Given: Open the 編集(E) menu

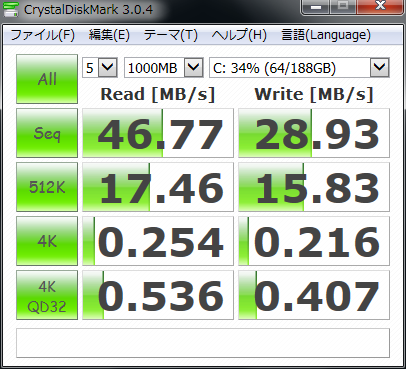Looking at the screenshot, I should (x=109, y=35).
